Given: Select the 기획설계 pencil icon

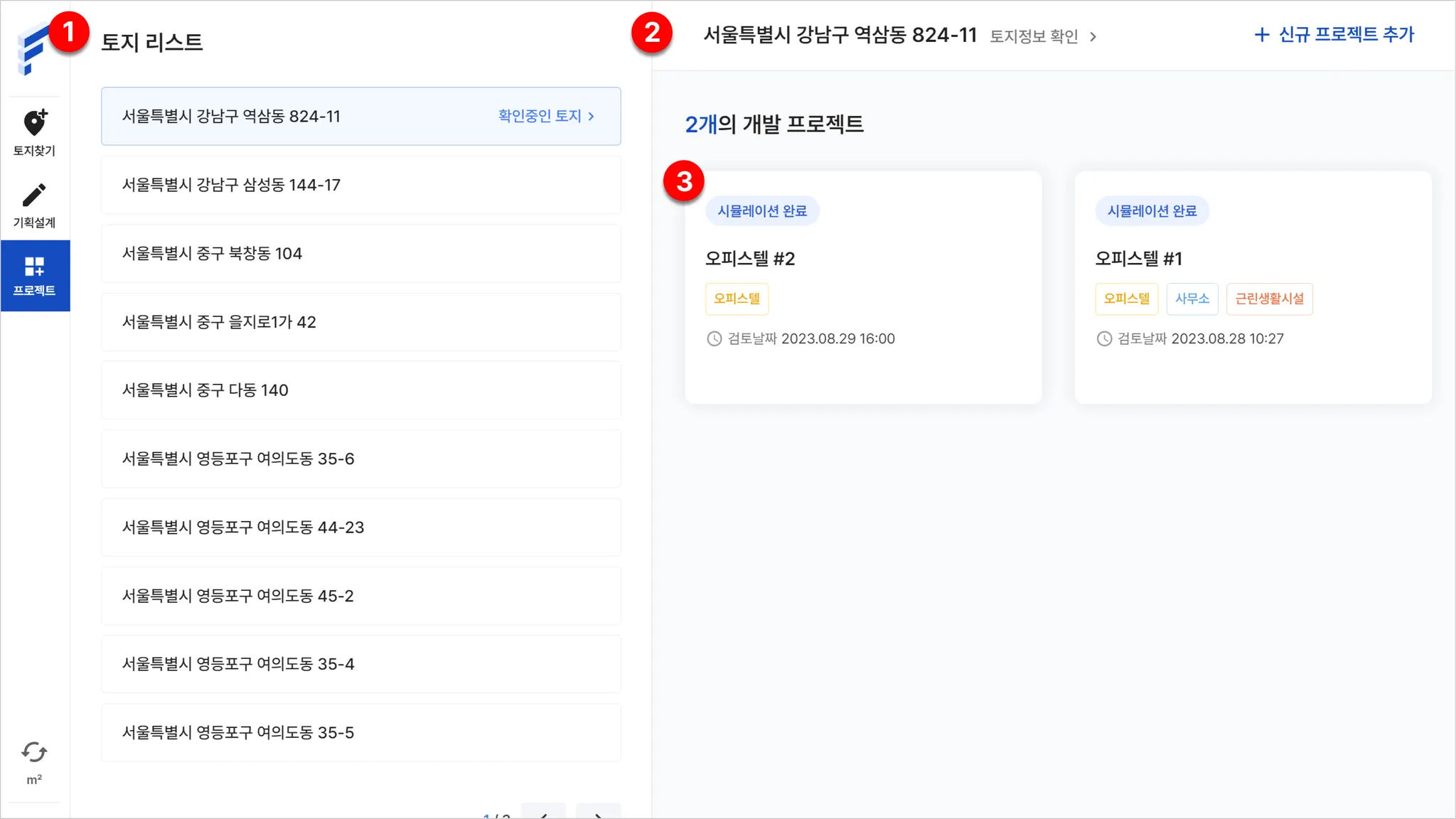Looking at the screenshot, I should pyautogui.click(x=34, y=195).
